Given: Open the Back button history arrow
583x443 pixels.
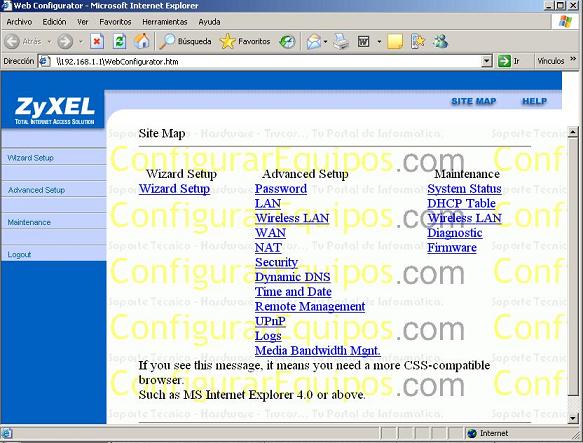Looking at the screenshot, I should pos(49,42).
